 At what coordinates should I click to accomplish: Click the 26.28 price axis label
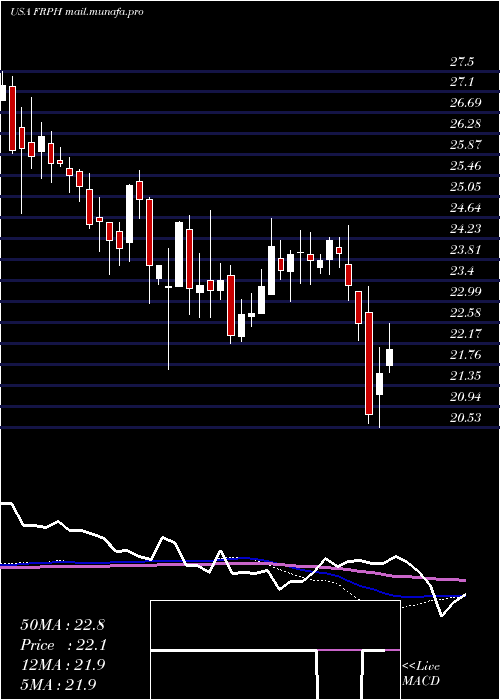click(x=465, y=124)
